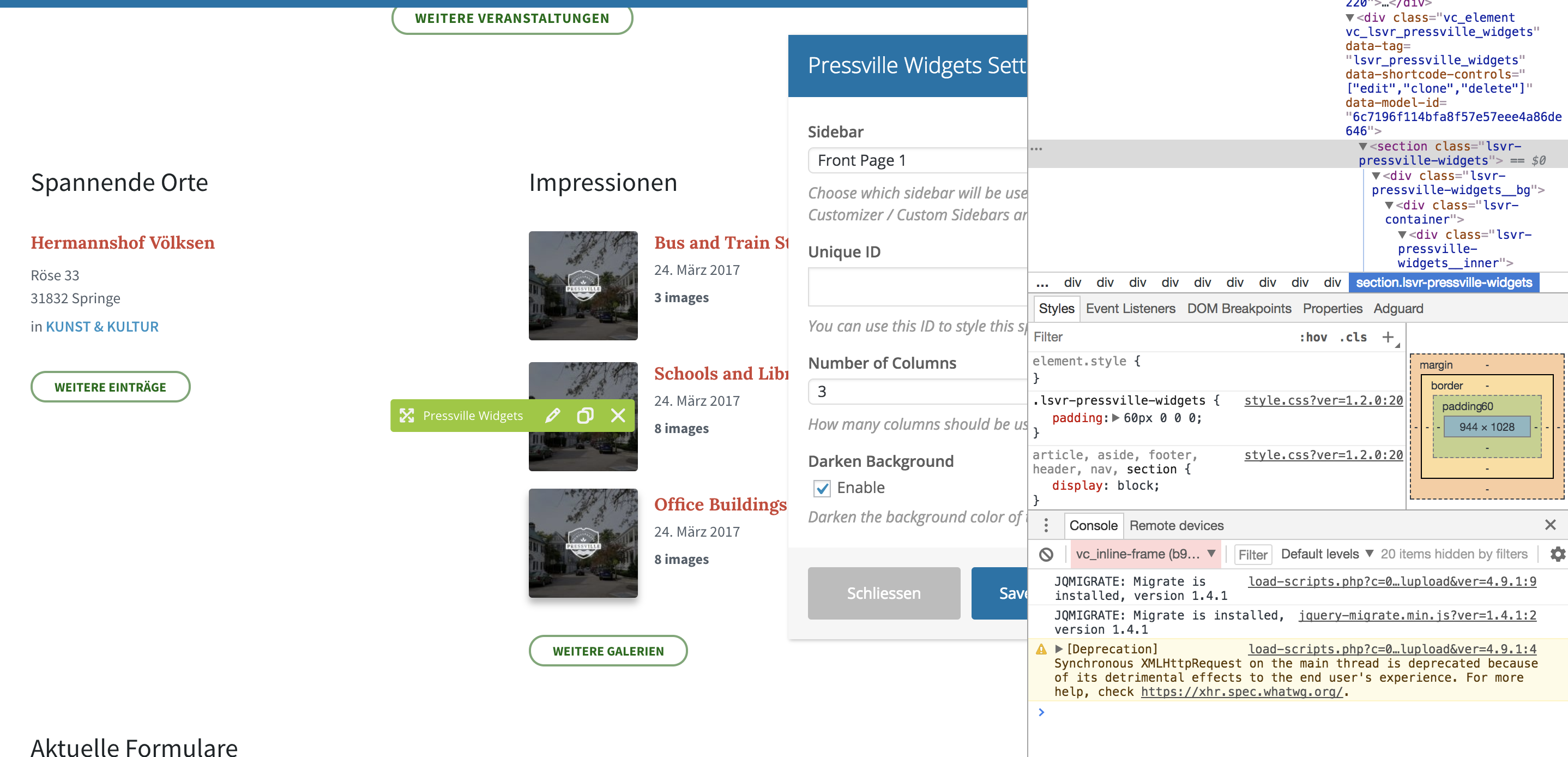Screen dimensions: 1568x757
Task: Open Office Buildings gallery thumbnail
Action: [x=583, y=543]
